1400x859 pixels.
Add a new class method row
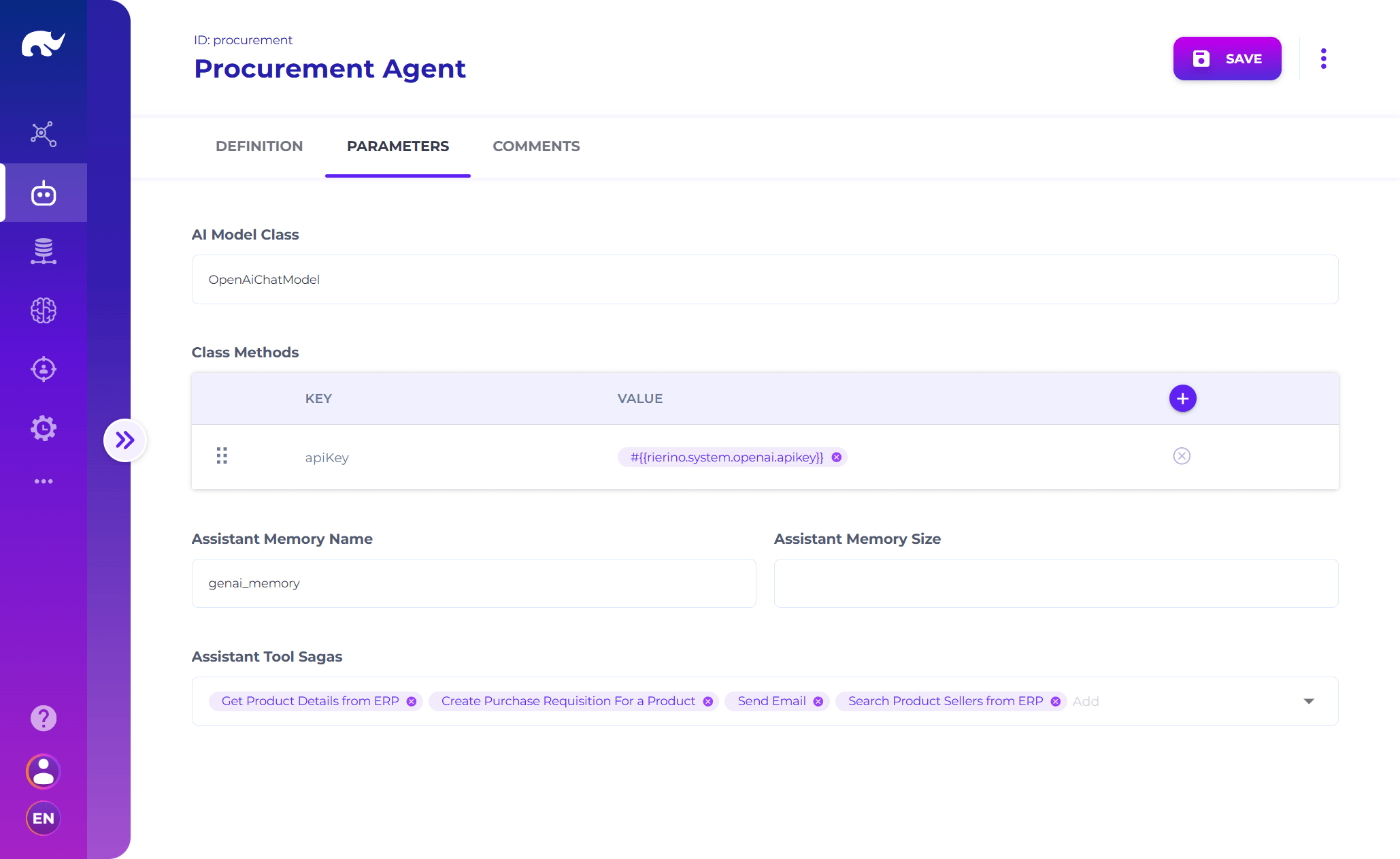click(1182, 398)
